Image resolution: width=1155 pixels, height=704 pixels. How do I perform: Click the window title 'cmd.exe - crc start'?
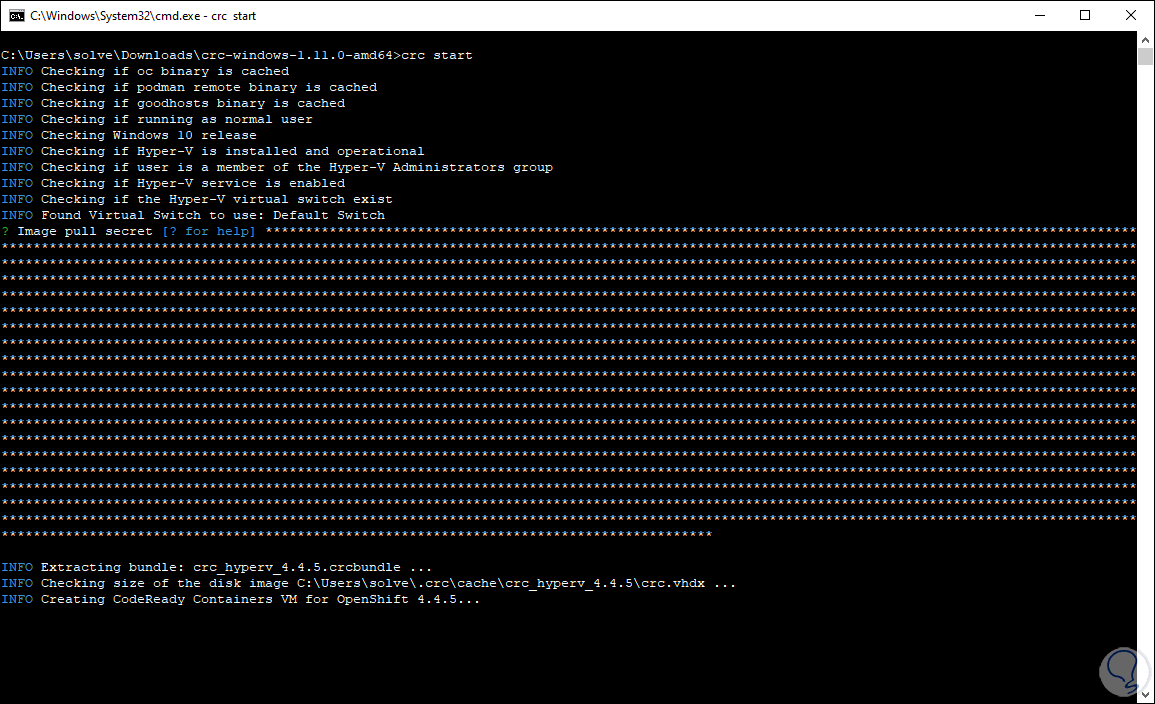click(143, 15)
